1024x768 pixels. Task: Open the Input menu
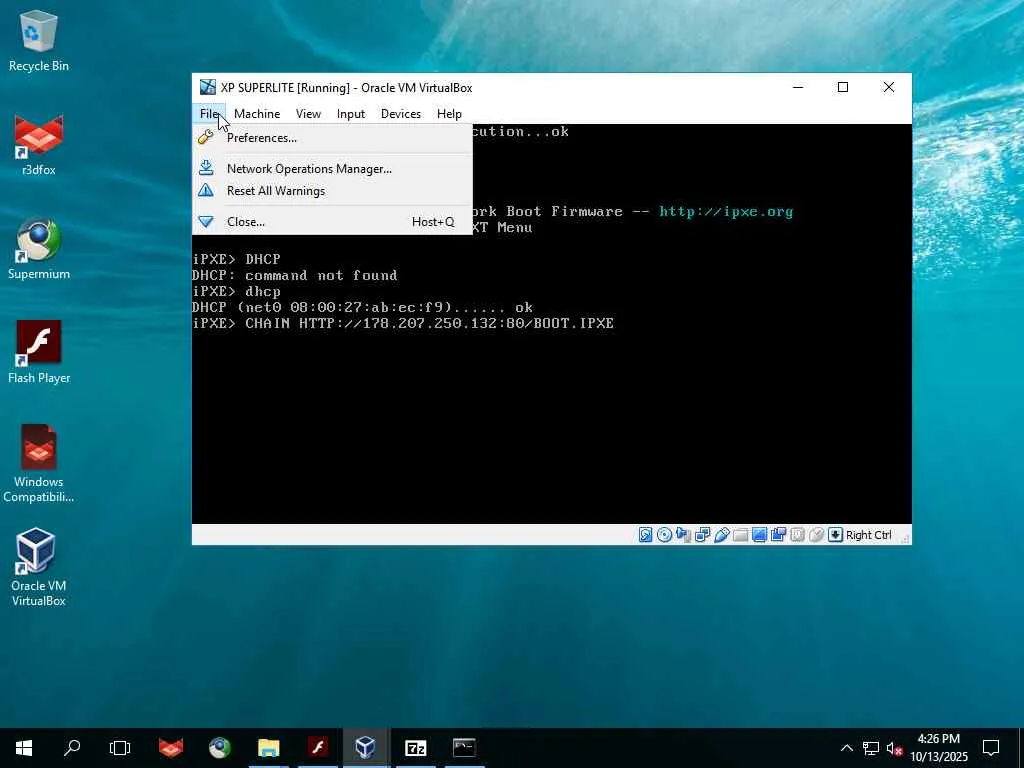[351, 114]
